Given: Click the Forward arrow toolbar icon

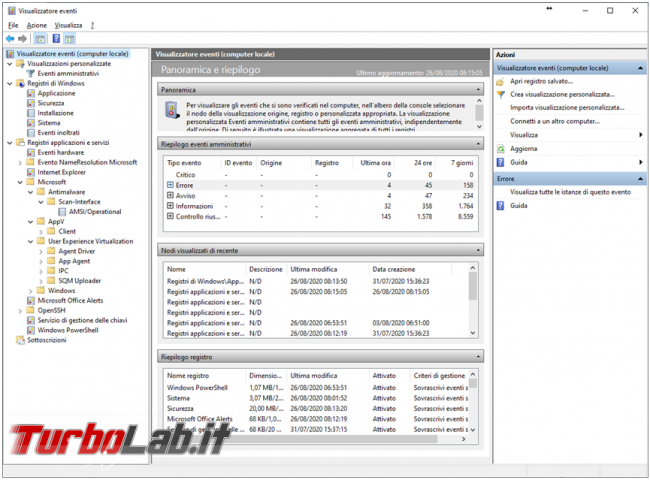Looking at the screenshot, I should 22,39.
